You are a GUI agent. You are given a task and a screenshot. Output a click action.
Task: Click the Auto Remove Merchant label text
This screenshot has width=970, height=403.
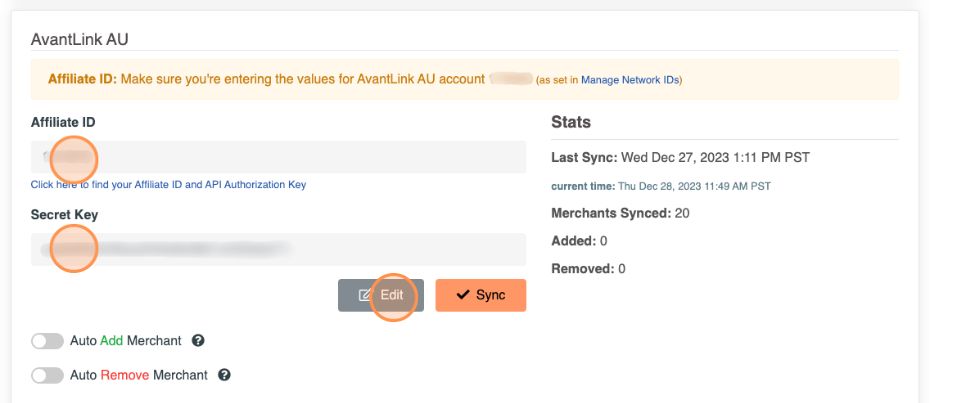click(139, 375)
